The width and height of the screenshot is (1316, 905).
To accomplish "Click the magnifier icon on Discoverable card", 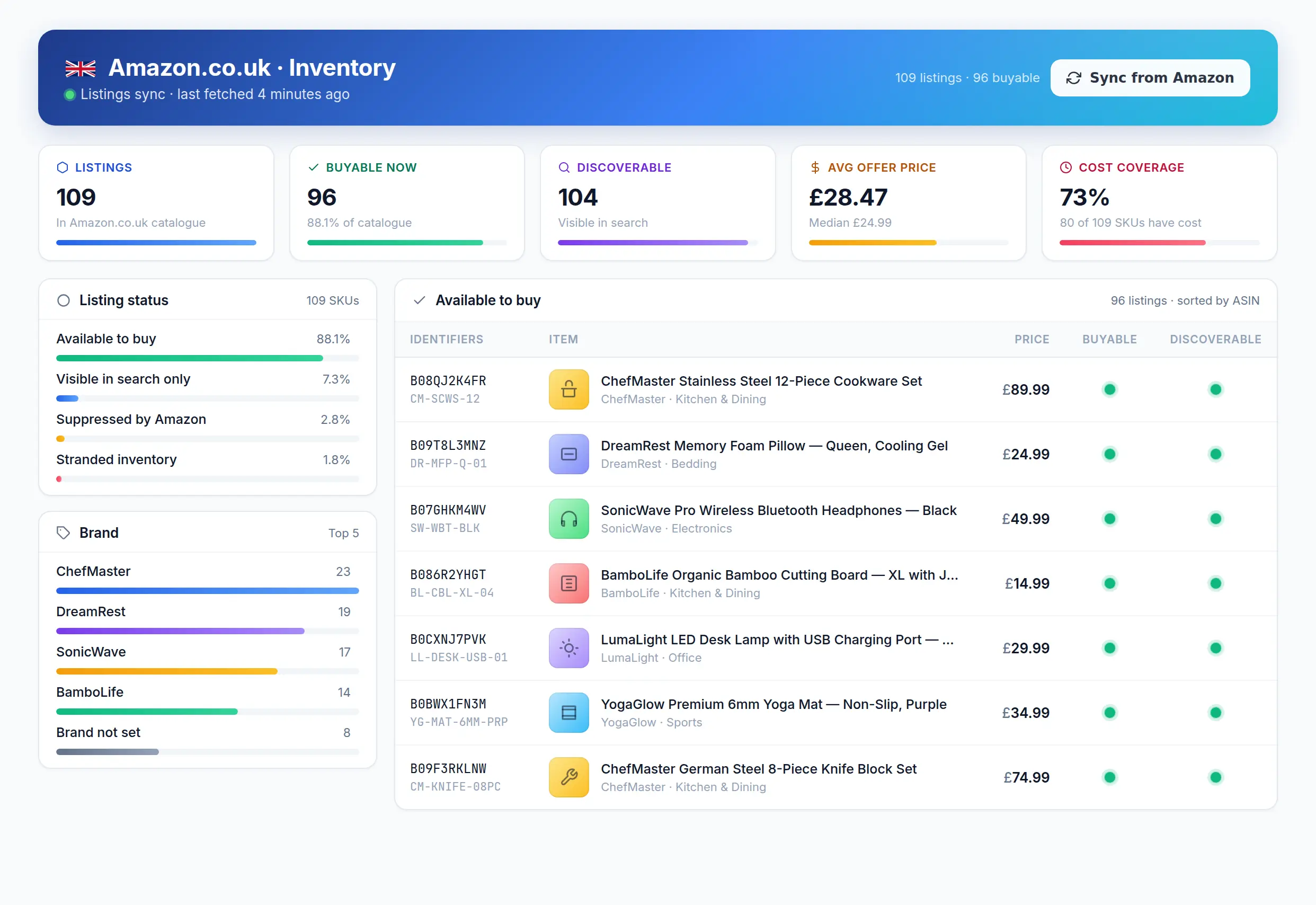I will (564, 168).
